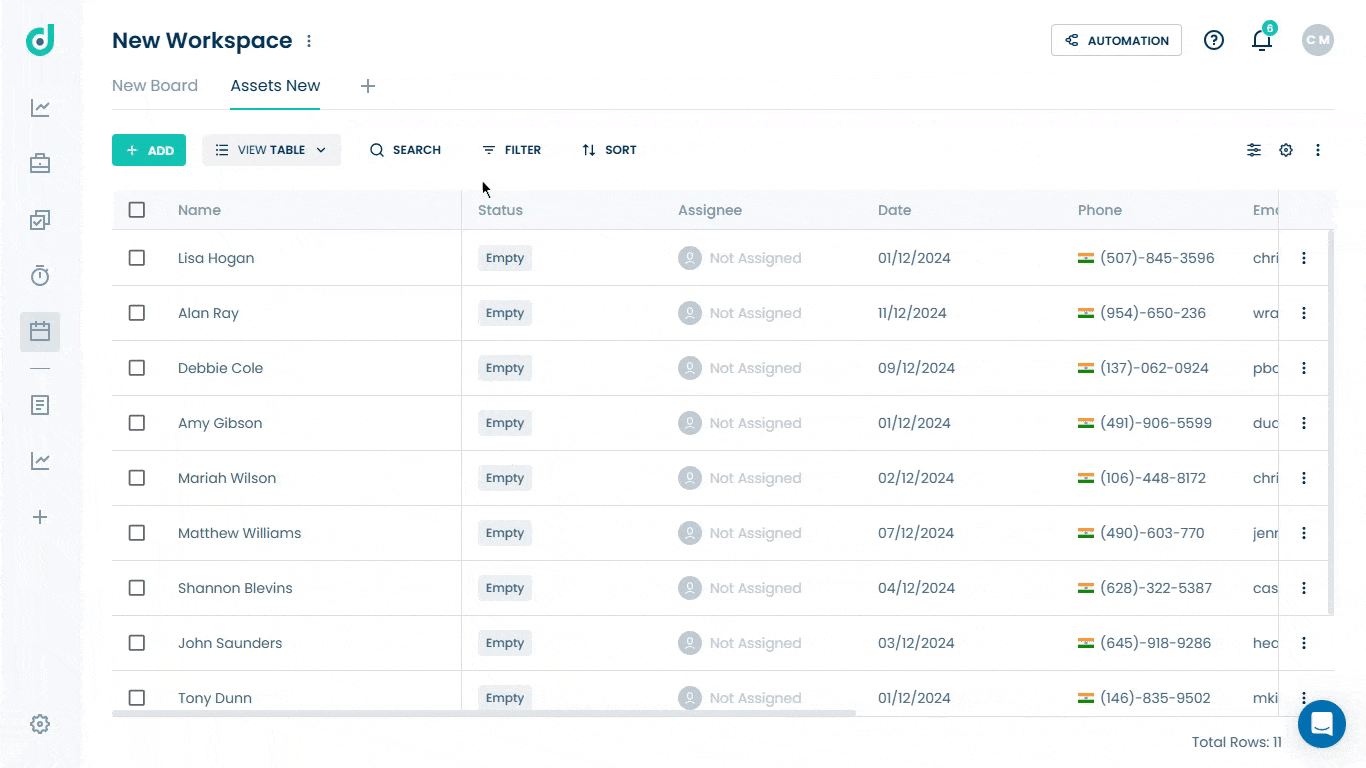Open row menu for Amy Gibson

coord(1304,423)
